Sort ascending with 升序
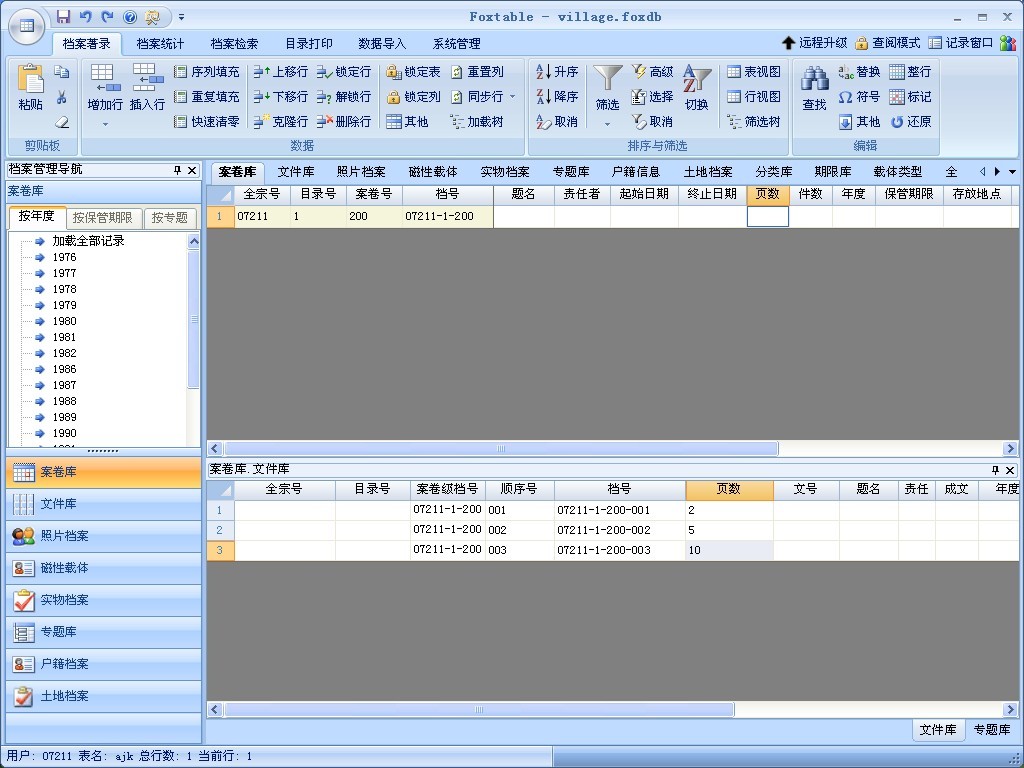 click(556, 72)
